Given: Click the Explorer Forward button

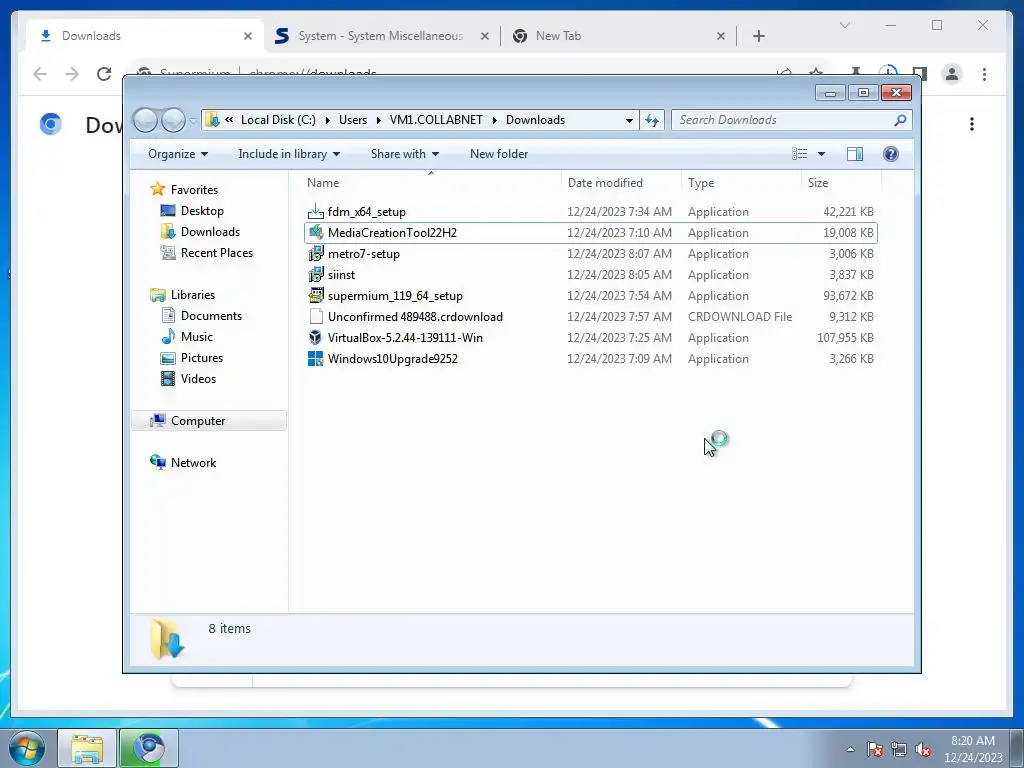Looking at the screenshot, I should point(173,120).
